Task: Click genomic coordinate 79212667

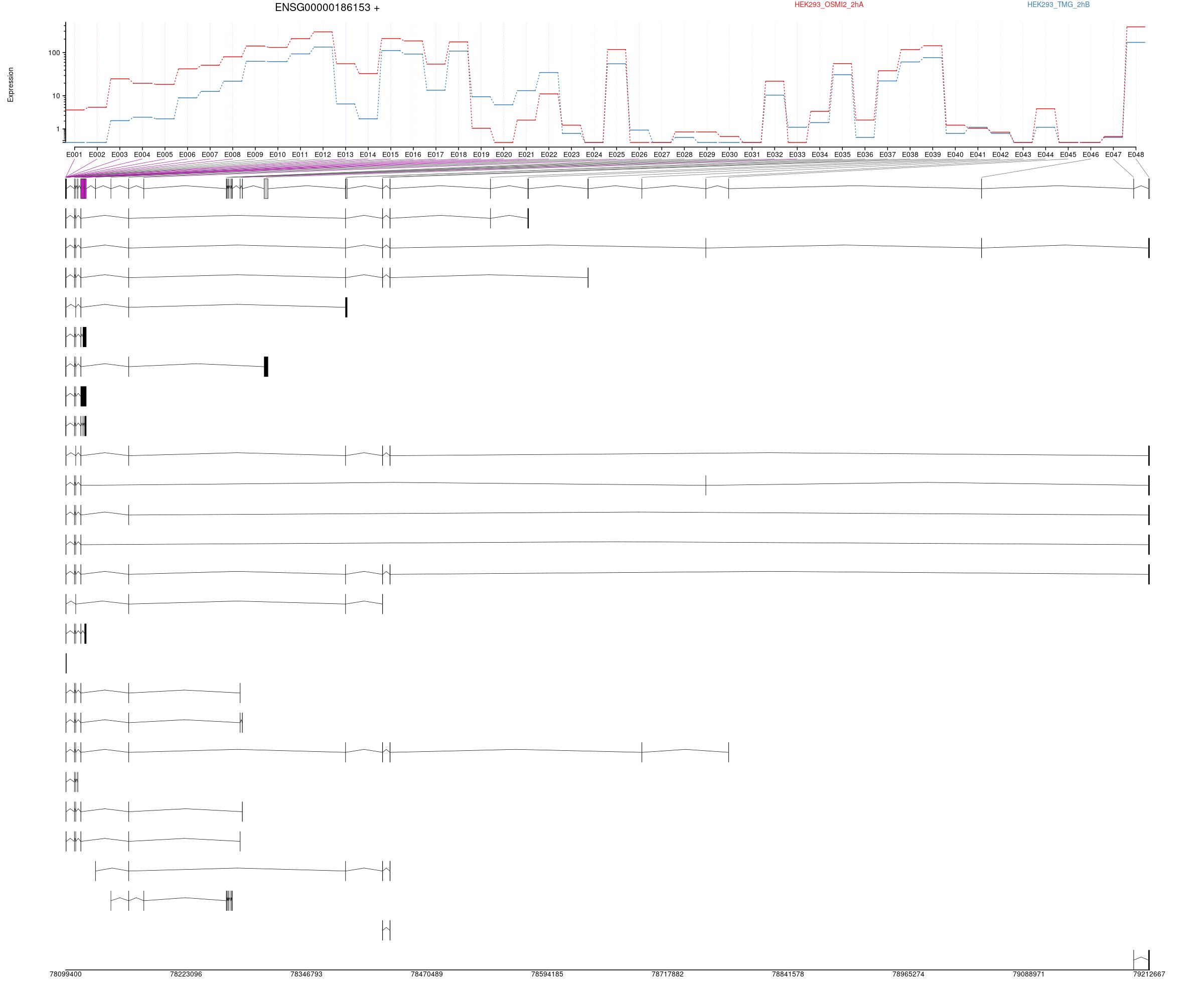Action: [x=1149, y=974]
